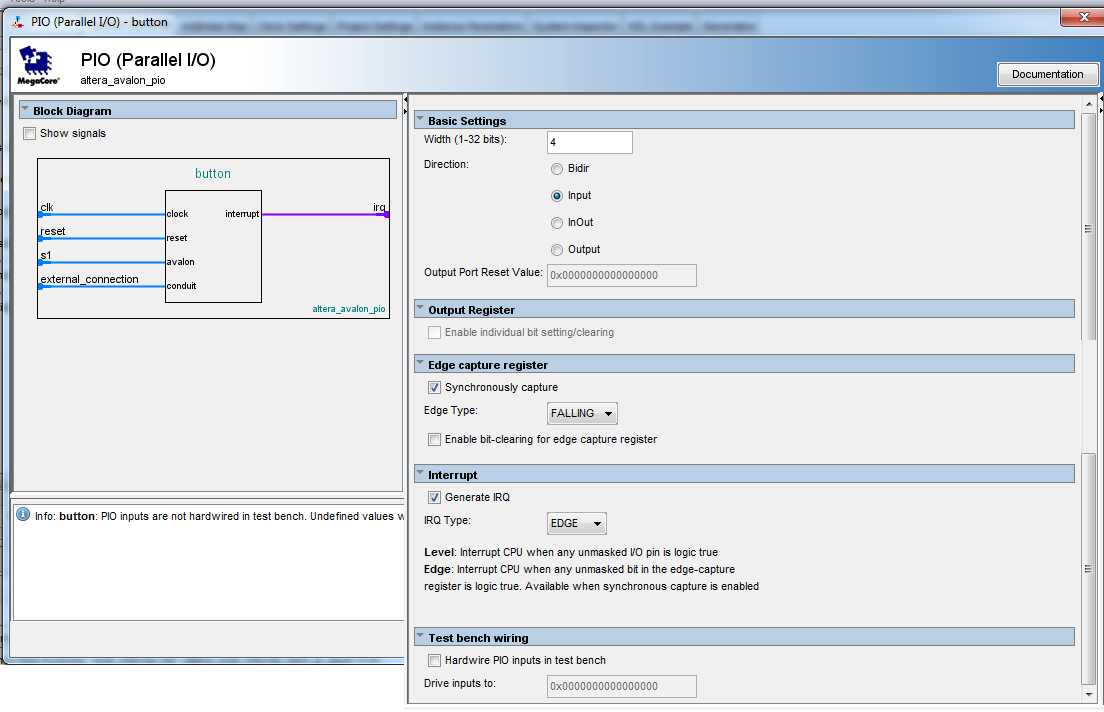The height and width of the screenshot is (712, 1104).
Task: Collapse the Interrupt section
Action: click(x=420, y=473)
